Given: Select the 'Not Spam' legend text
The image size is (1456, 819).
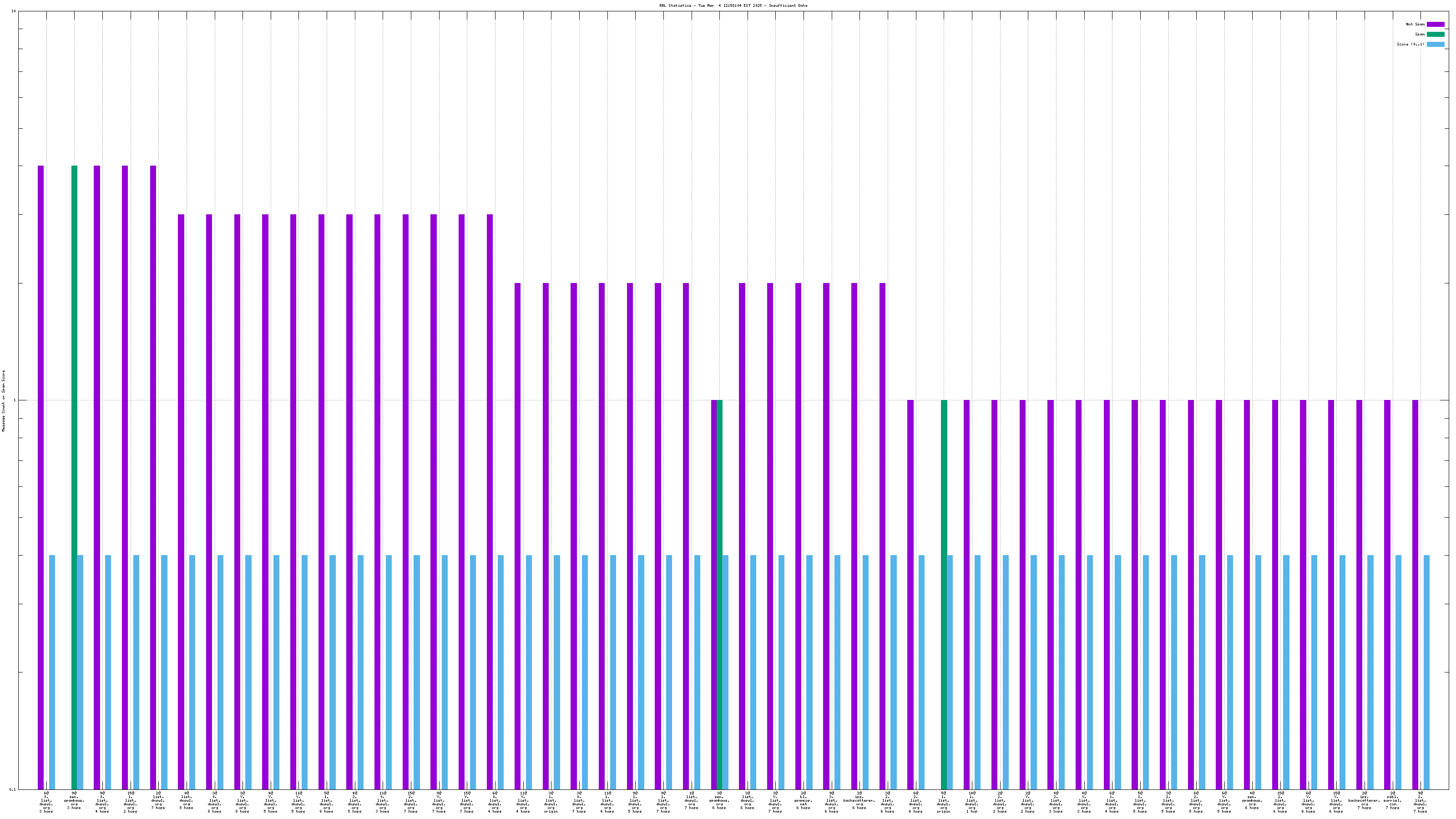Looking at the screenshot, I should pyautogui.click(x=1416, y=24).
